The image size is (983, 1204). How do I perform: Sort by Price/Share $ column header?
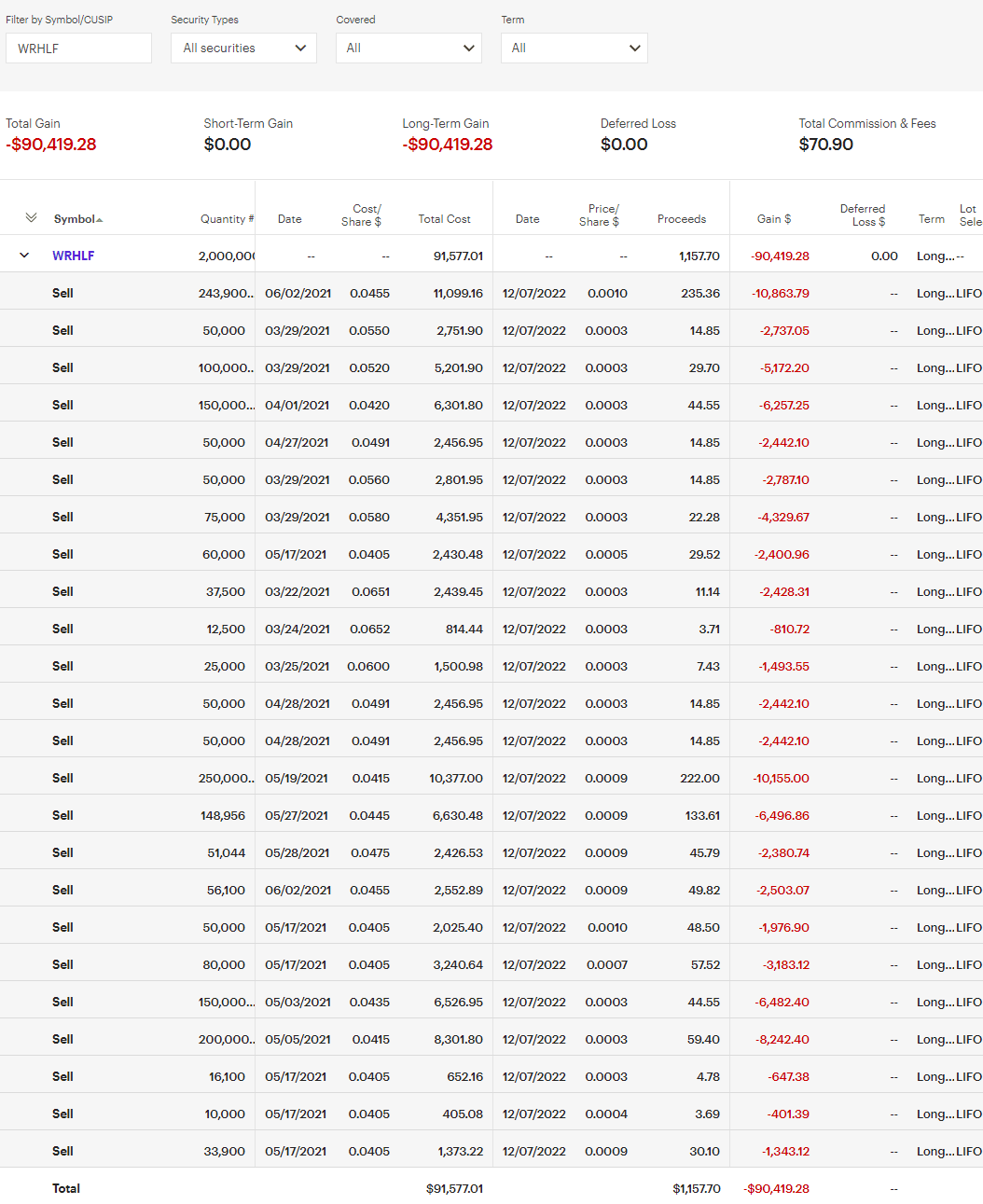point(600,215)
